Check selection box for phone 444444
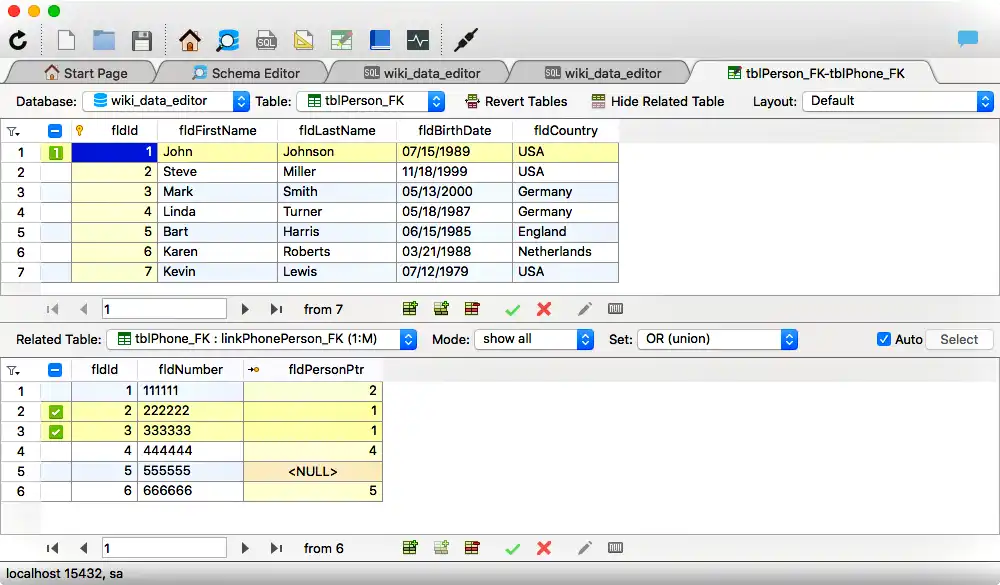The height and width of the screenshot is (585, 1000). pos(55,451)
